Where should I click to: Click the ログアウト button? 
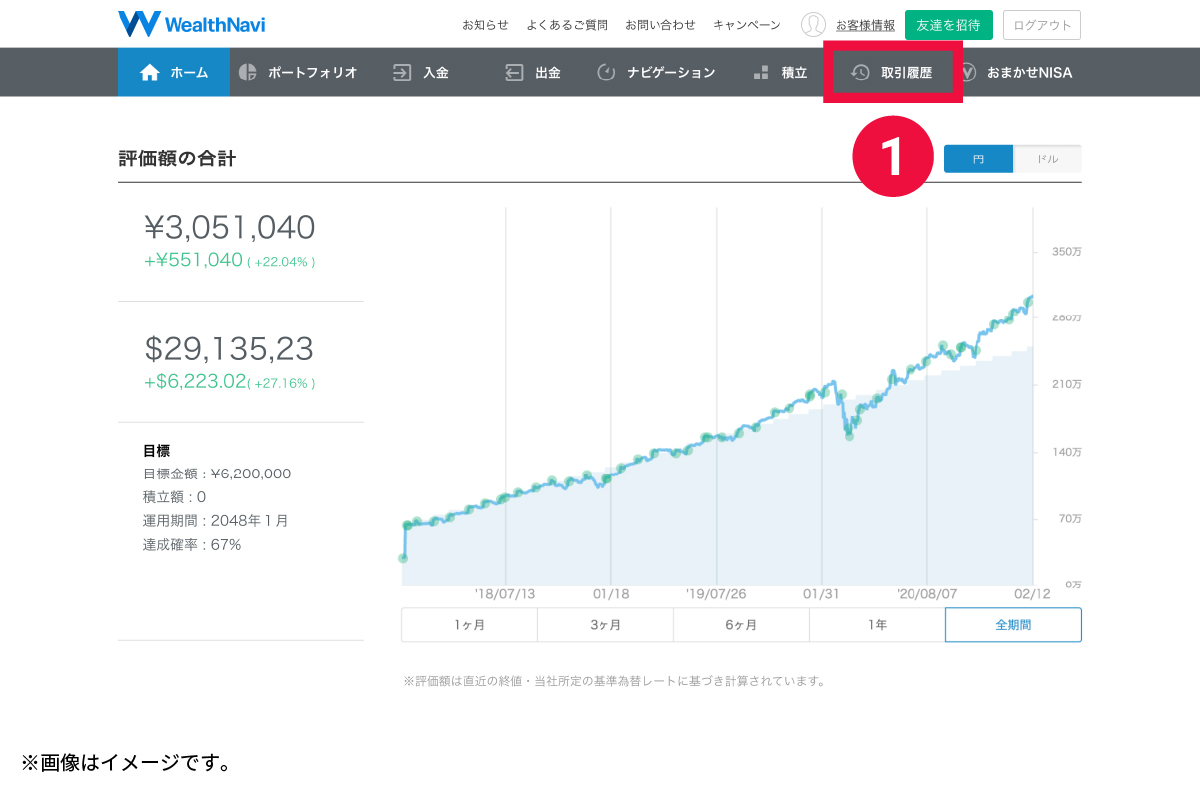pos(1041,25)
